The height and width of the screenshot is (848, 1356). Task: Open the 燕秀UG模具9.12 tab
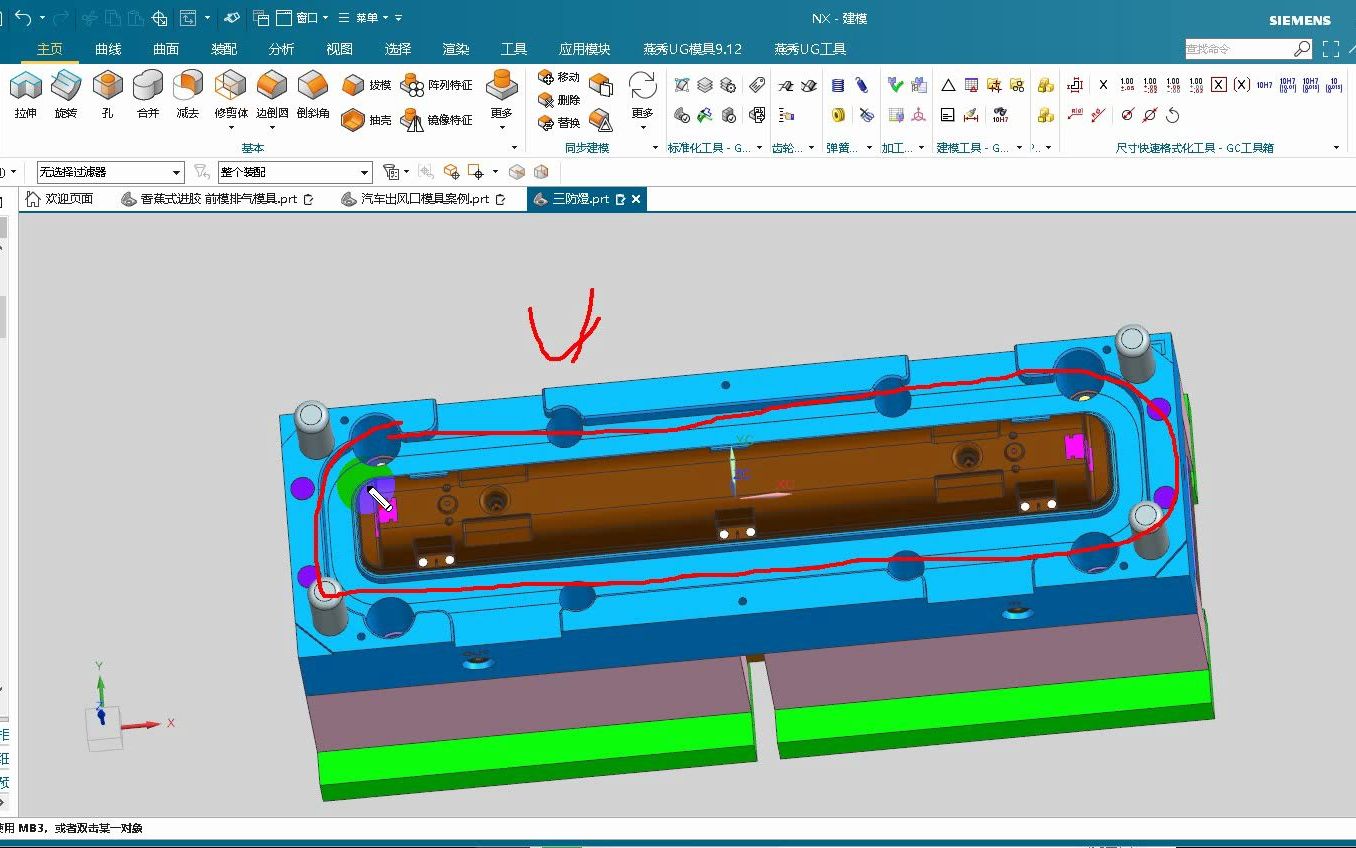tap(693, 49)
